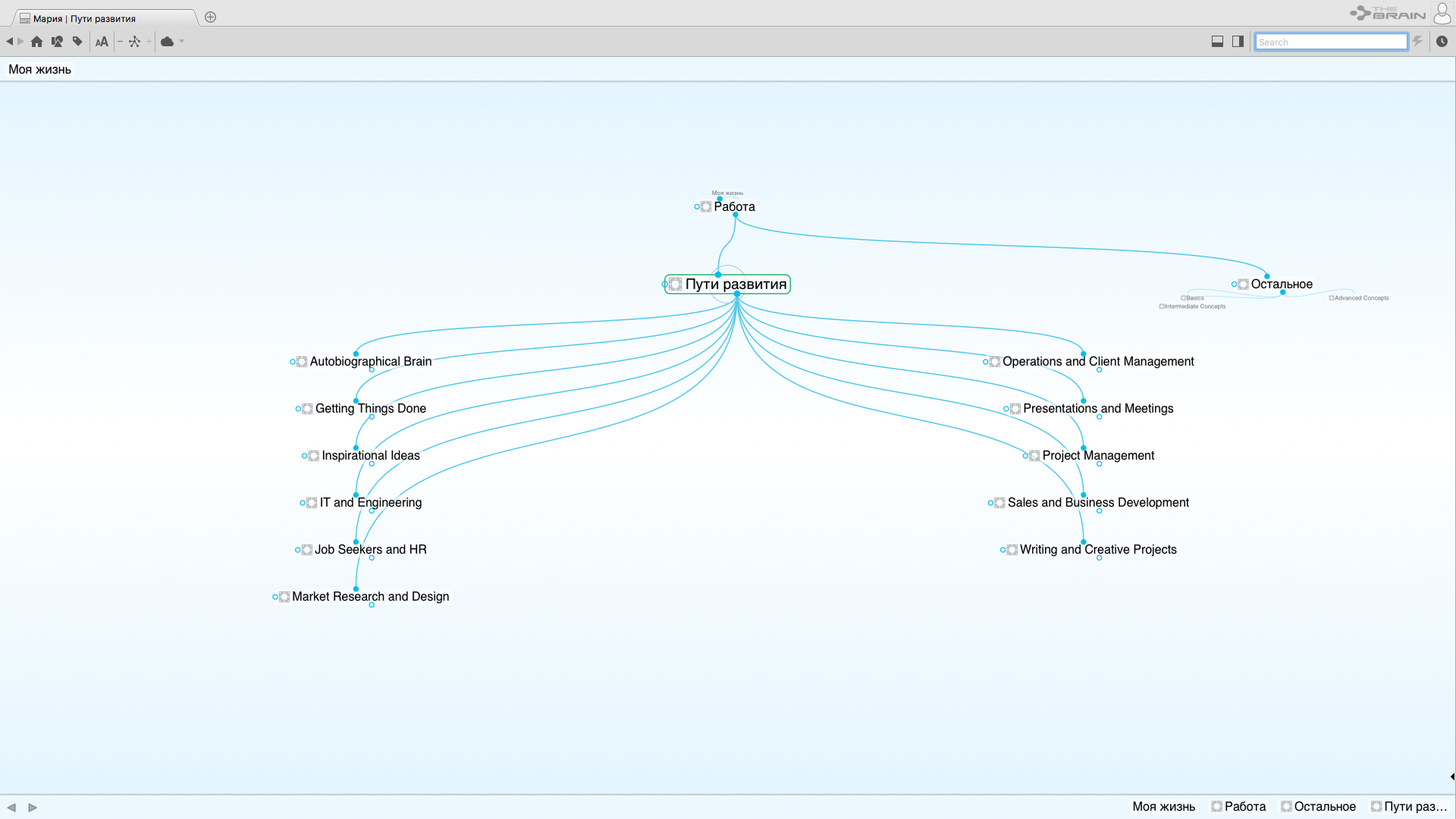Open the dropdown arrow beside the cloud icon

(x=182, y=42)
